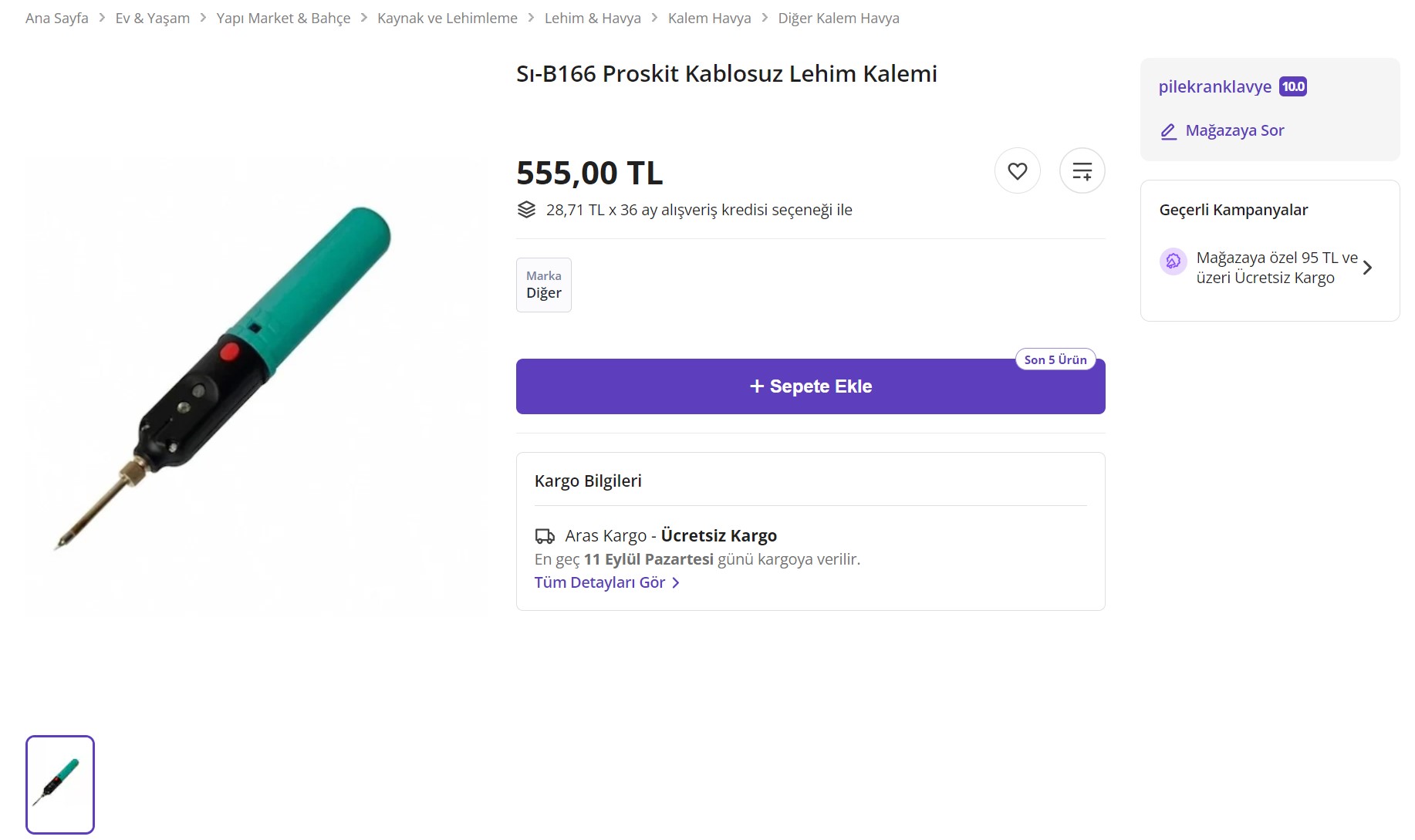Click the pencil icon beside Mağazaya Sor
1415x840 pixels.
pos(1167,130)
